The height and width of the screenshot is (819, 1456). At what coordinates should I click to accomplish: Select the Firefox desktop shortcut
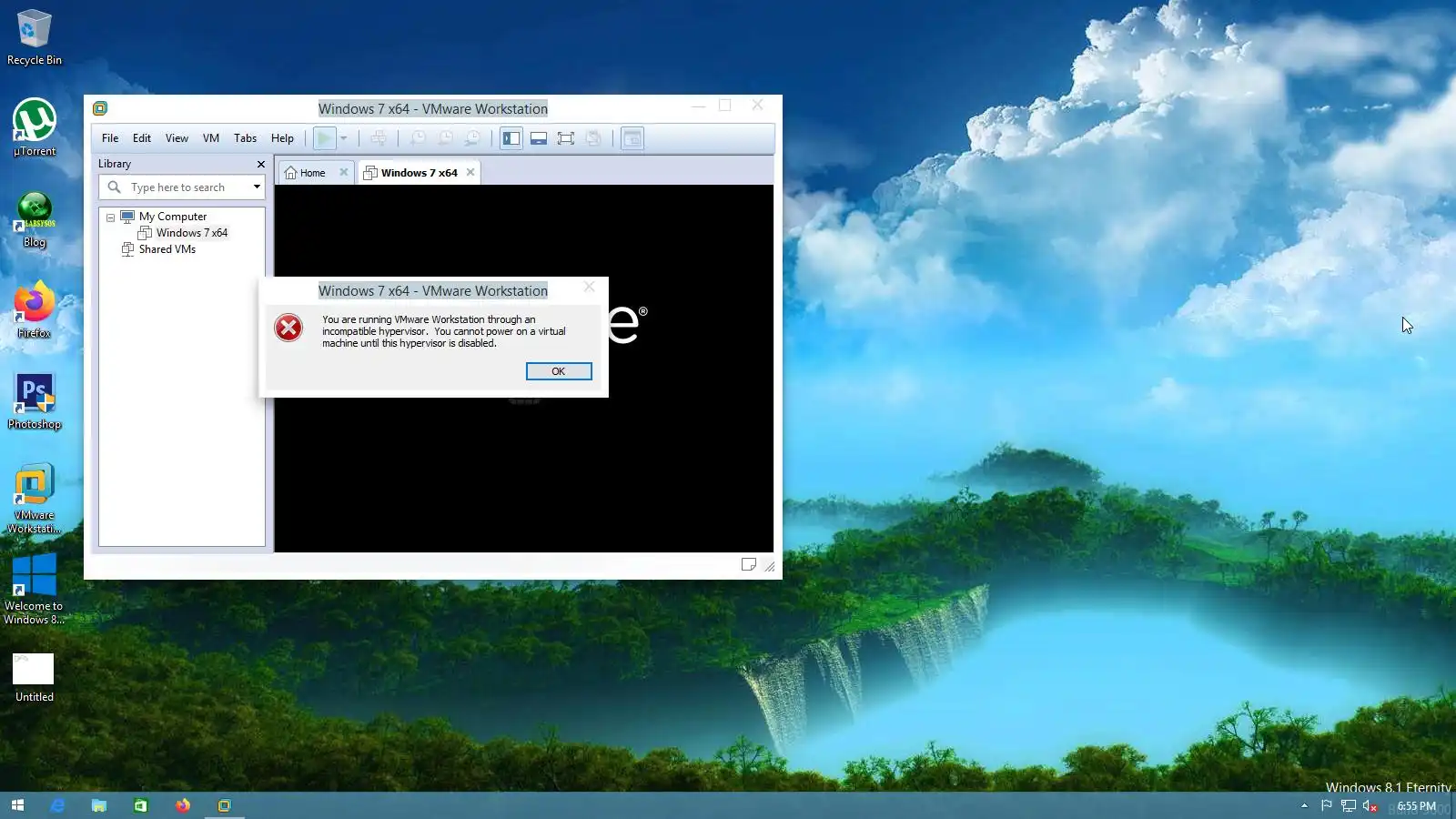point(35,310)
